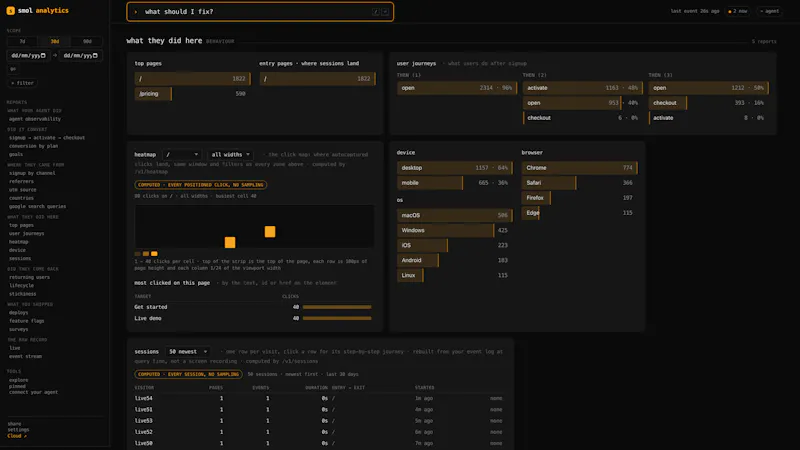Click the activate 1163 bar in THEN (2)
Image resolution: width=800 pixels, height=450 pixels.
[x=582, y=88]
